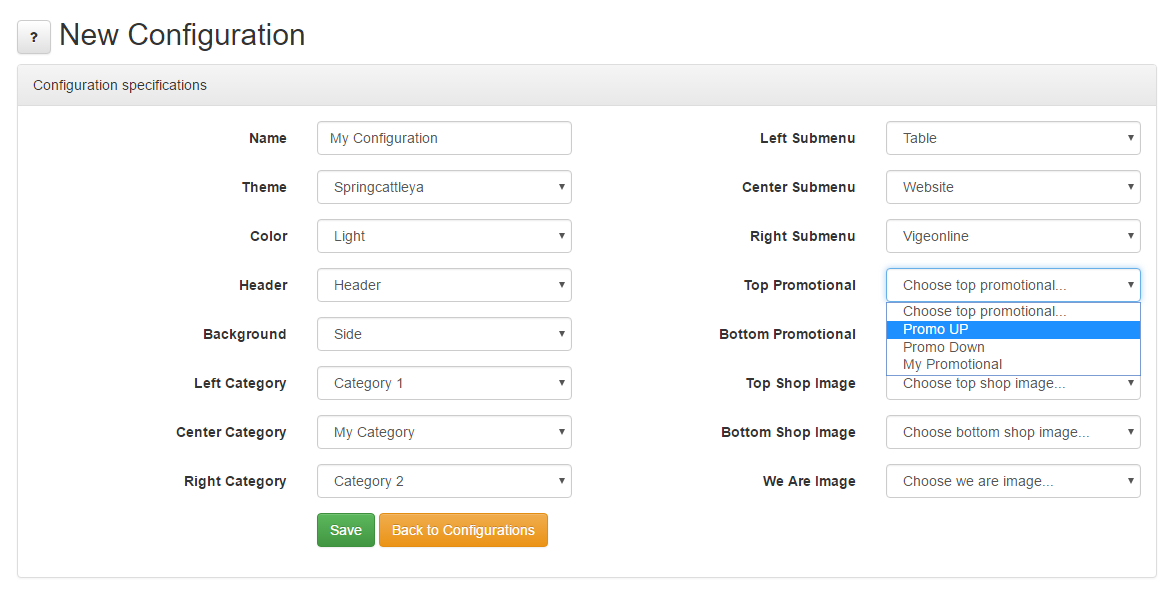Expand the Header dropdown
The image size is (1176, 597).
click(444, 285)
